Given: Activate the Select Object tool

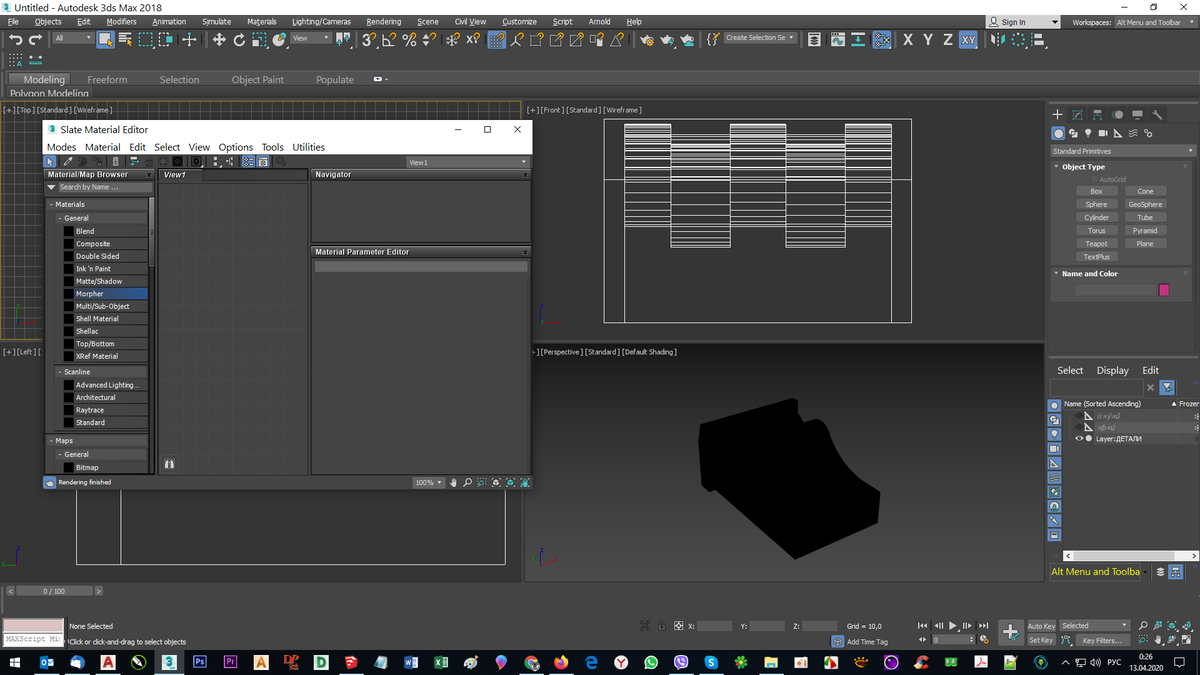Looking at the screenshot, I should (105, 39).
